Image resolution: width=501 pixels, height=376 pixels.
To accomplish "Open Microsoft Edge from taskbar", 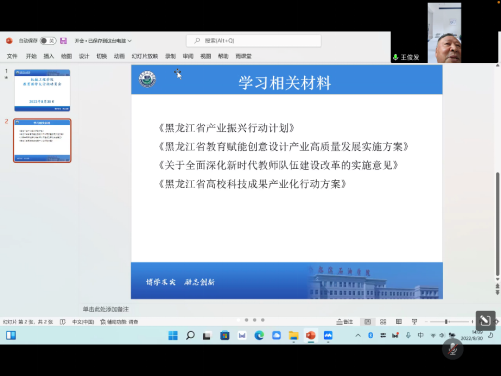I will coord(259,335).
